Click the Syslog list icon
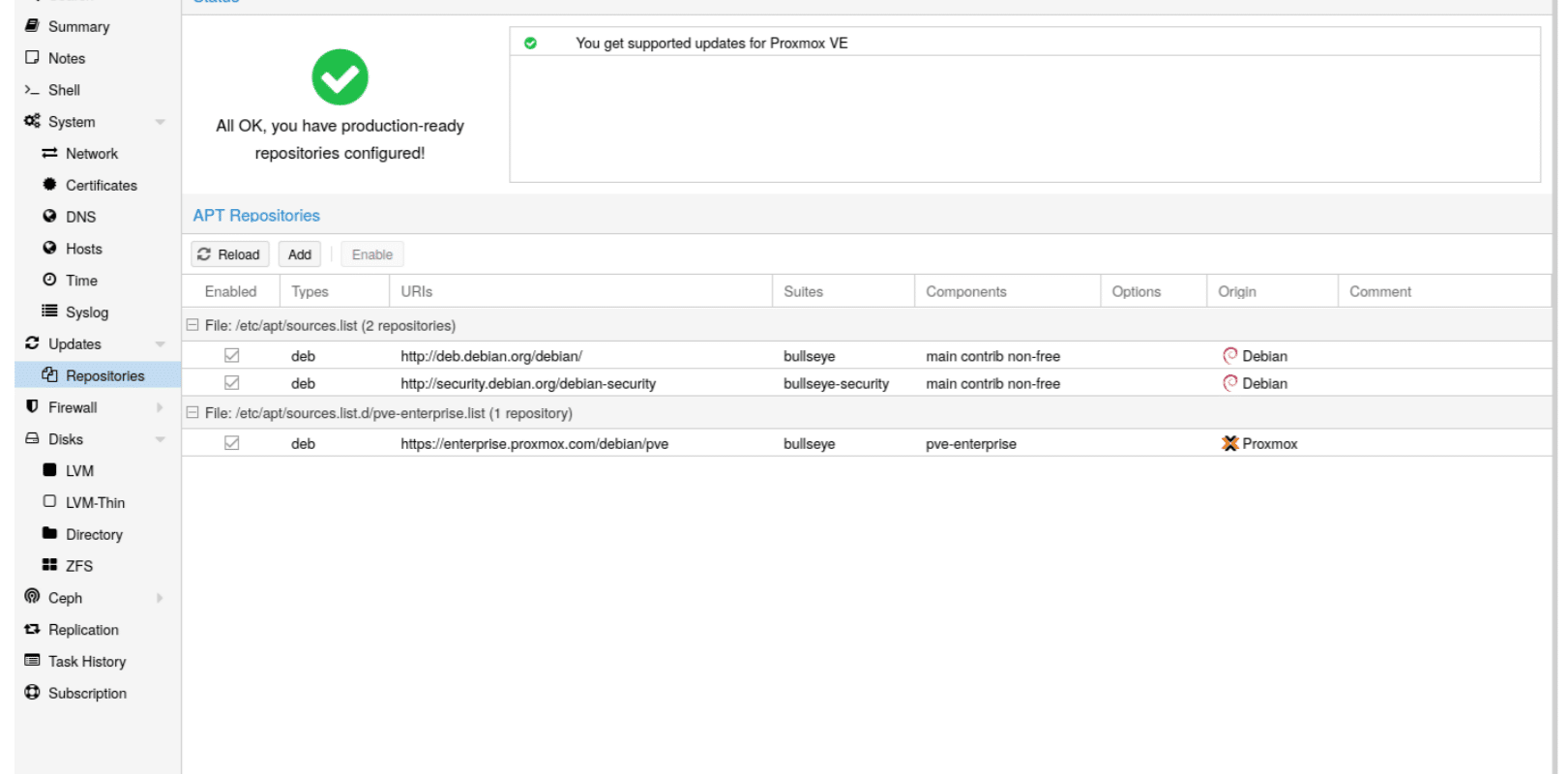1568x774 pixels. click(x=49, y=312)
